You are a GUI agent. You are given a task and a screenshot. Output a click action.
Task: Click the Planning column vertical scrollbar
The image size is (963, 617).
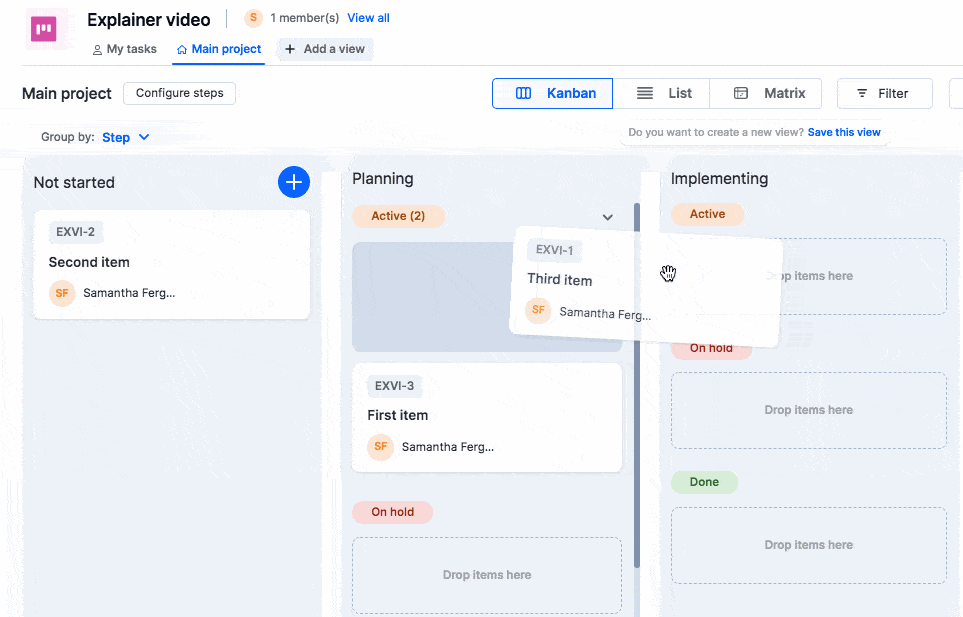point(636,400)
